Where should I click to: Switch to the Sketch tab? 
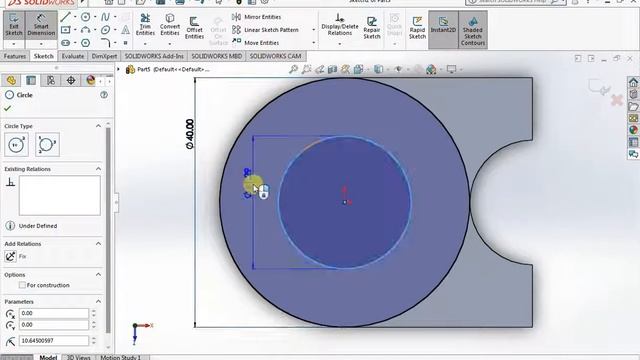(x=44, y=56)
